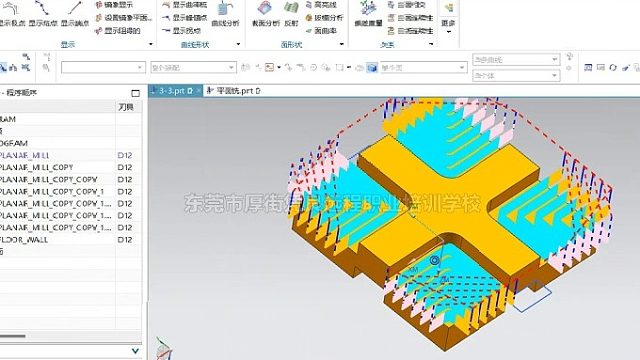Expand the 显示 group options arrow

151,44
